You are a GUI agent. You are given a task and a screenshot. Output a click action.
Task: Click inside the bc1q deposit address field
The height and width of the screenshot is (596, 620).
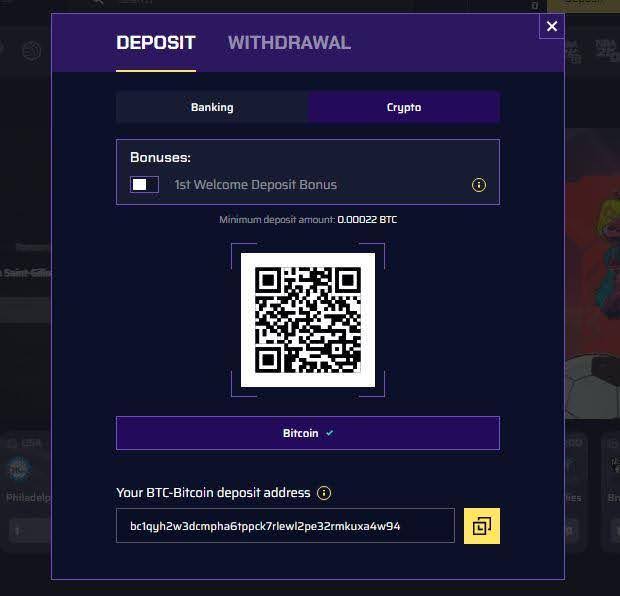285,526
